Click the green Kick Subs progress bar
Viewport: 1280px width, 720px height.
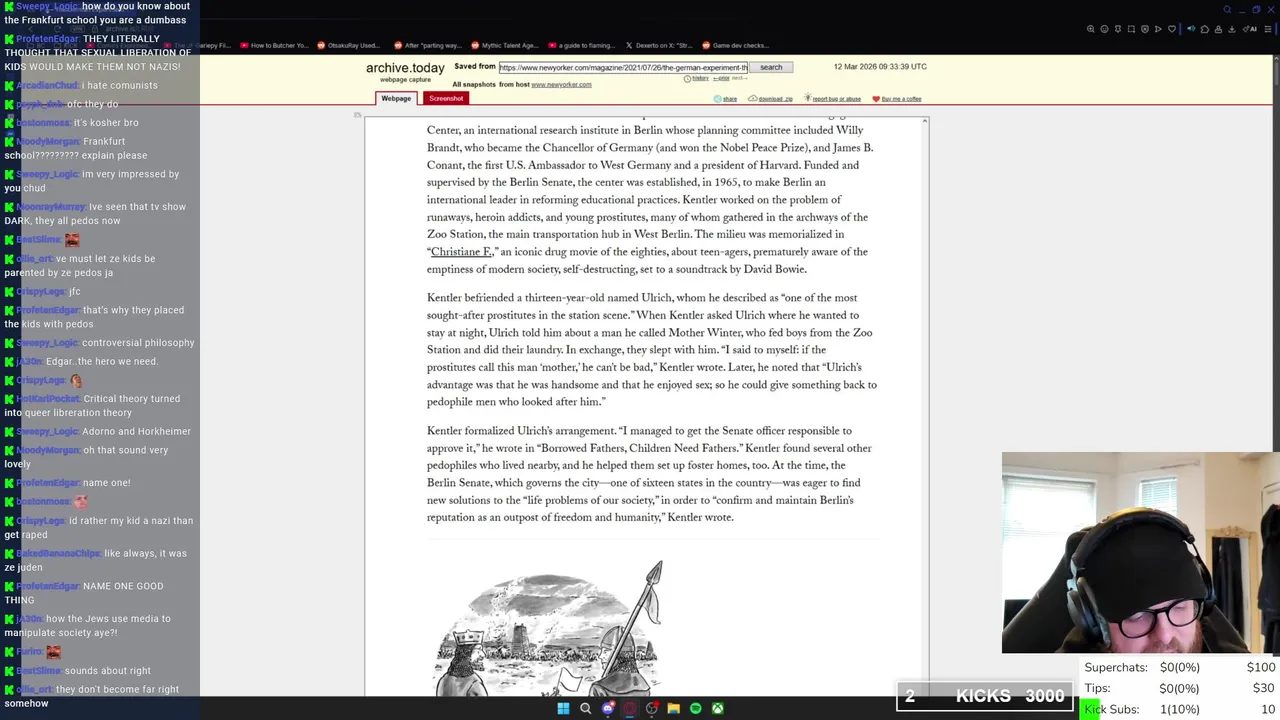[x=1092, y=709]
